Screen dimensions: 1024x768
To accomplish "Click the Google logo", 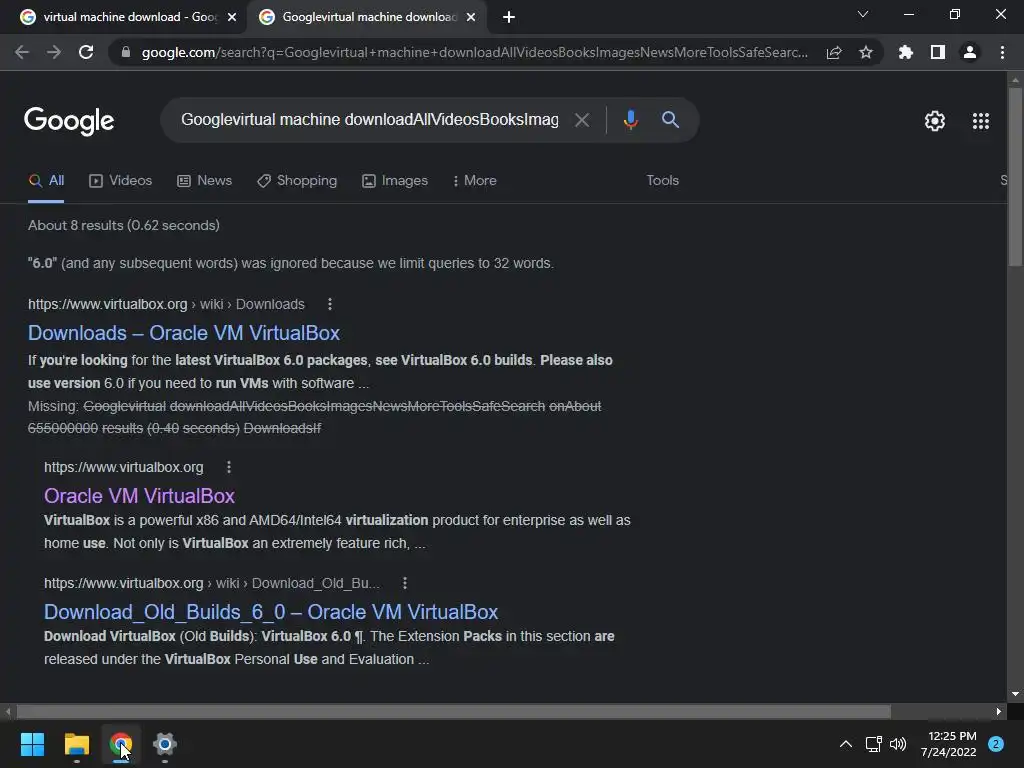I will [x=69, y=121].
